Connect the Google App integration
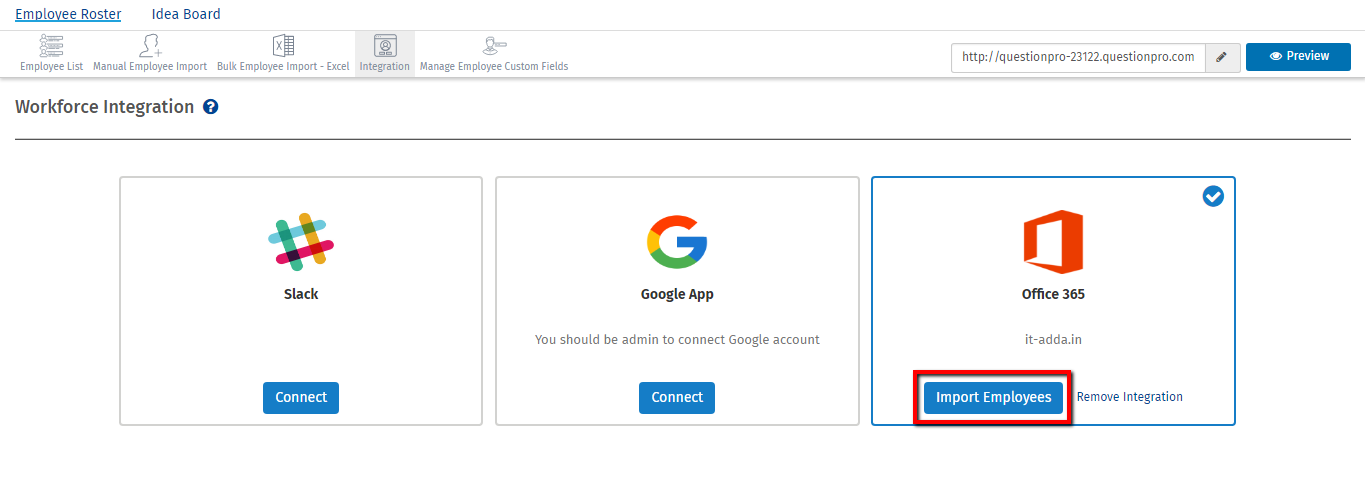Viewport: 1365px width, 479px height. [x=677, y=397]
